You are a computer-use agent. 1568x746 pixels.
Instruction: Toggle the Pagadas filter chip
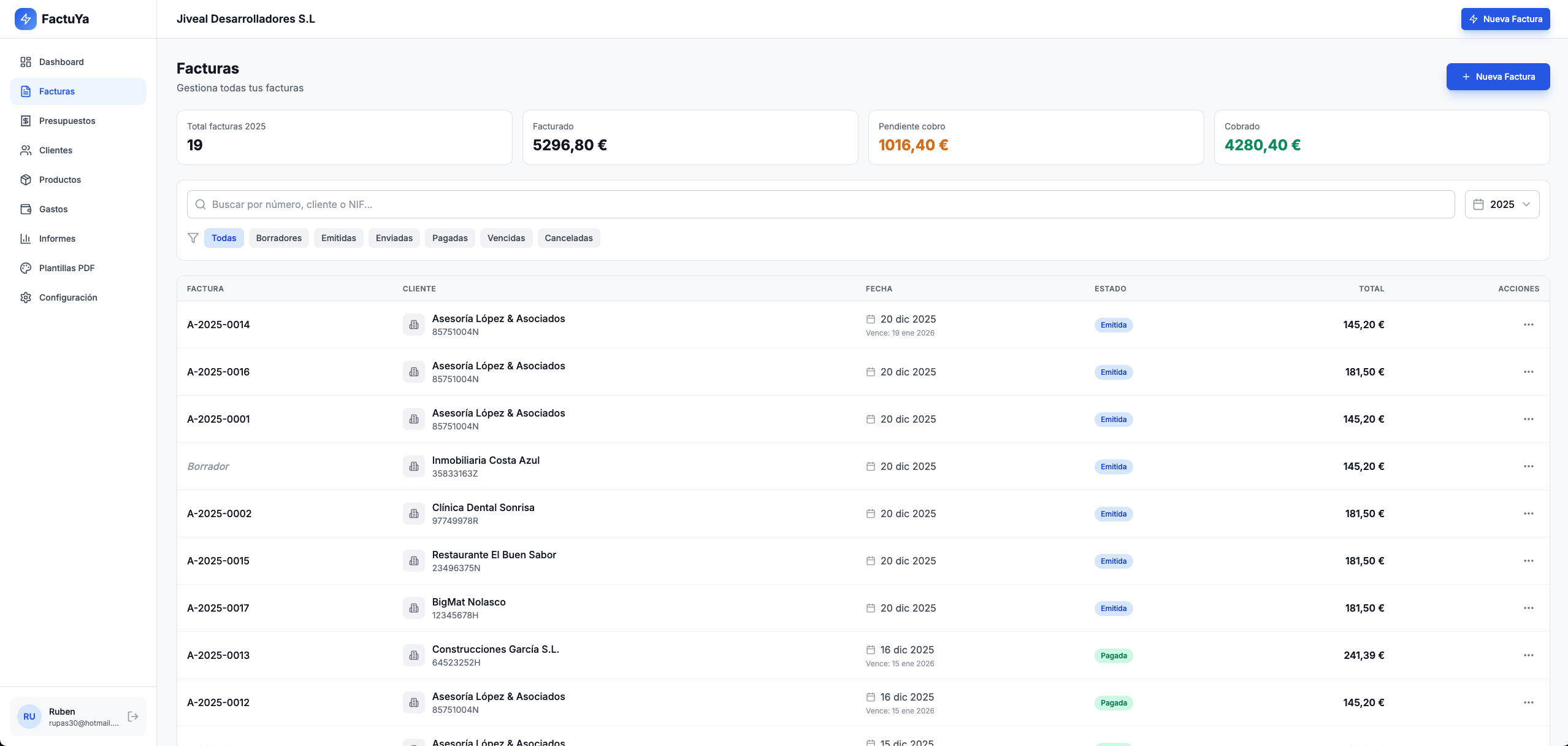coord(449,238)
